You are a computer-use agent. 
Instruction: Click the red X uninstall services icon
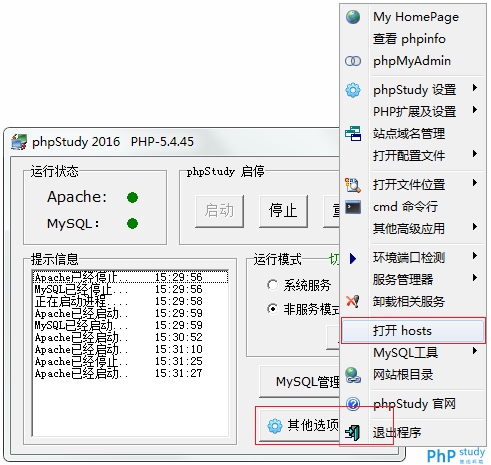pos(353,302)
